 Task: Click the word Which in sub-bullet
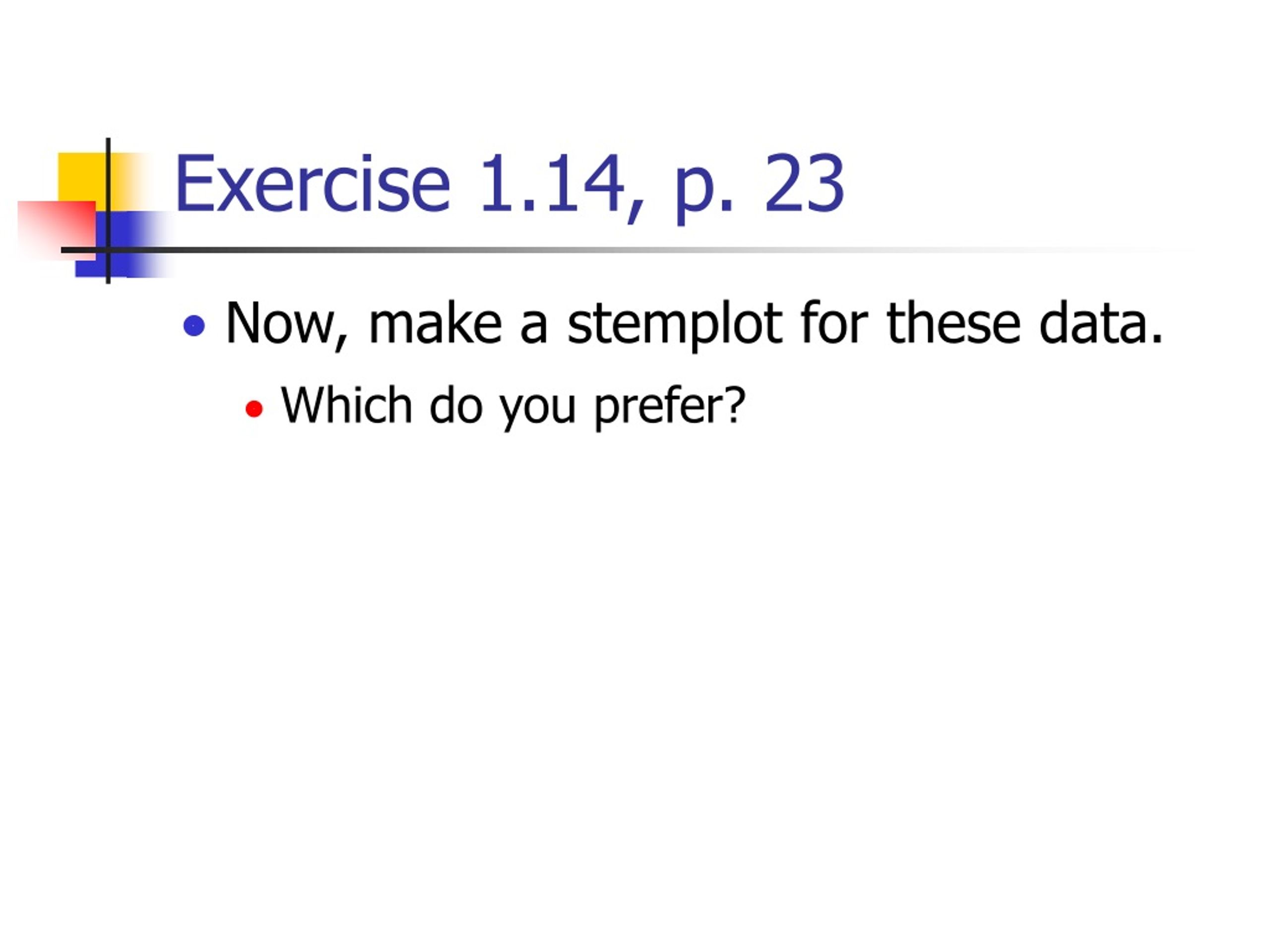(347, 406)
